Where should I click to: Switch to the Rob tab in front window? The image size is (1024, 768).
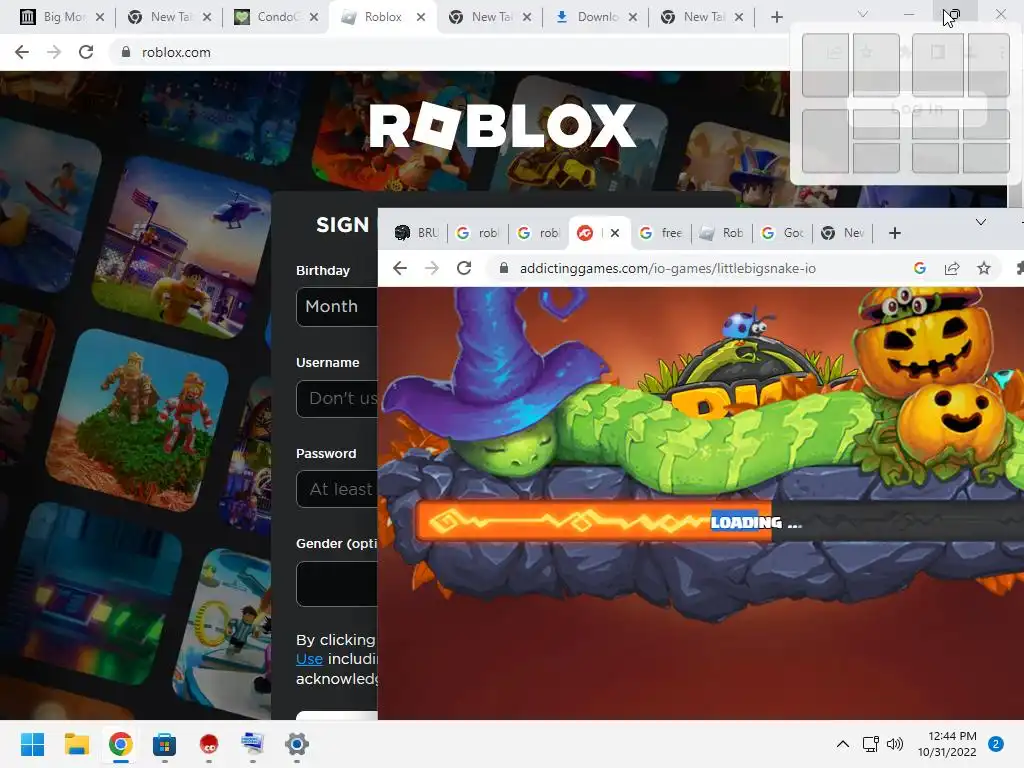pyautogui.click(x=722, y=233)
